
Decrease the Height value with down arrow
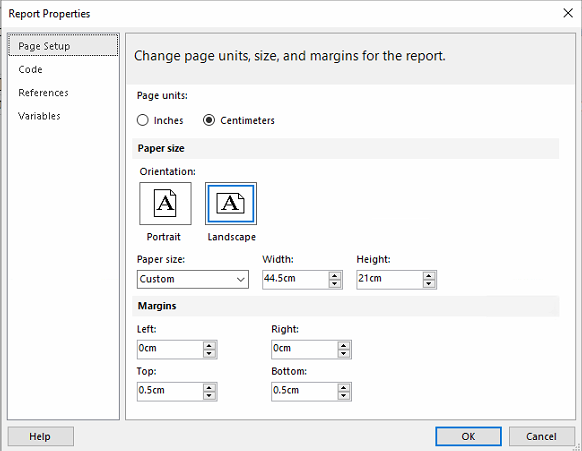click(429, 284)
